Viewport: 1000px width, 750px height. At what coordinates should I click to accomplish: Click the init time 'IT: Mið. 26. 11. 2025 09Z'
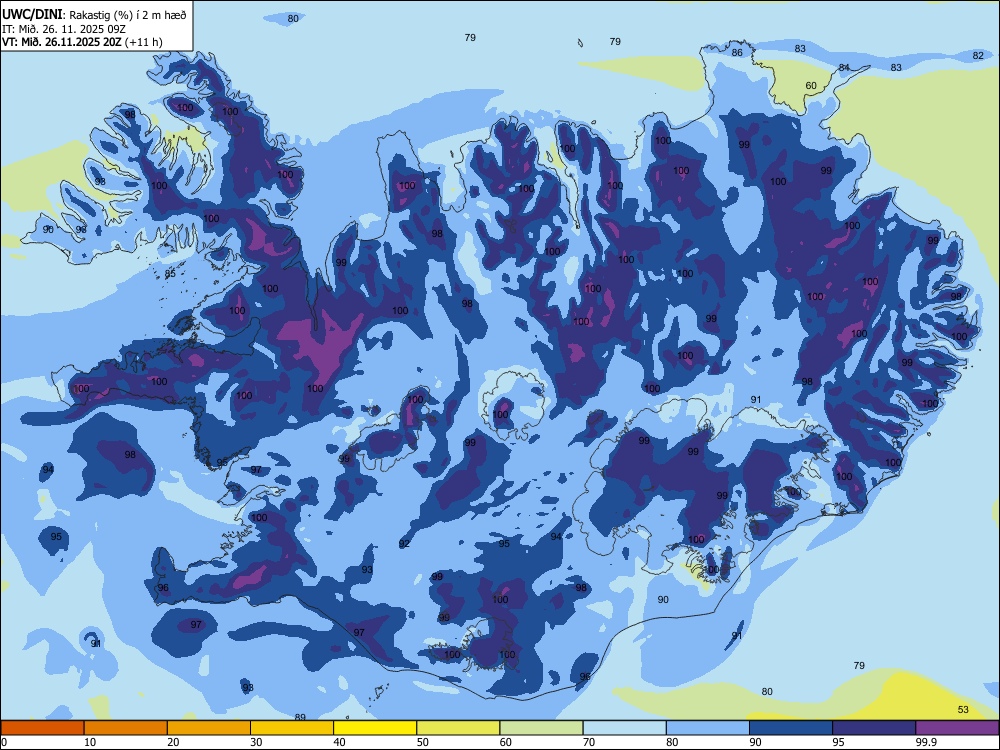point(64,29)
